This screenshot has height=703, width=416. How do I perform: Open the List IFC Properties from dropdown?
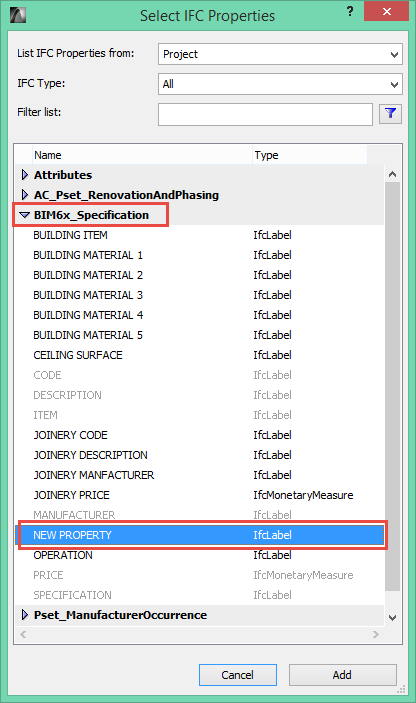[280, 54]
